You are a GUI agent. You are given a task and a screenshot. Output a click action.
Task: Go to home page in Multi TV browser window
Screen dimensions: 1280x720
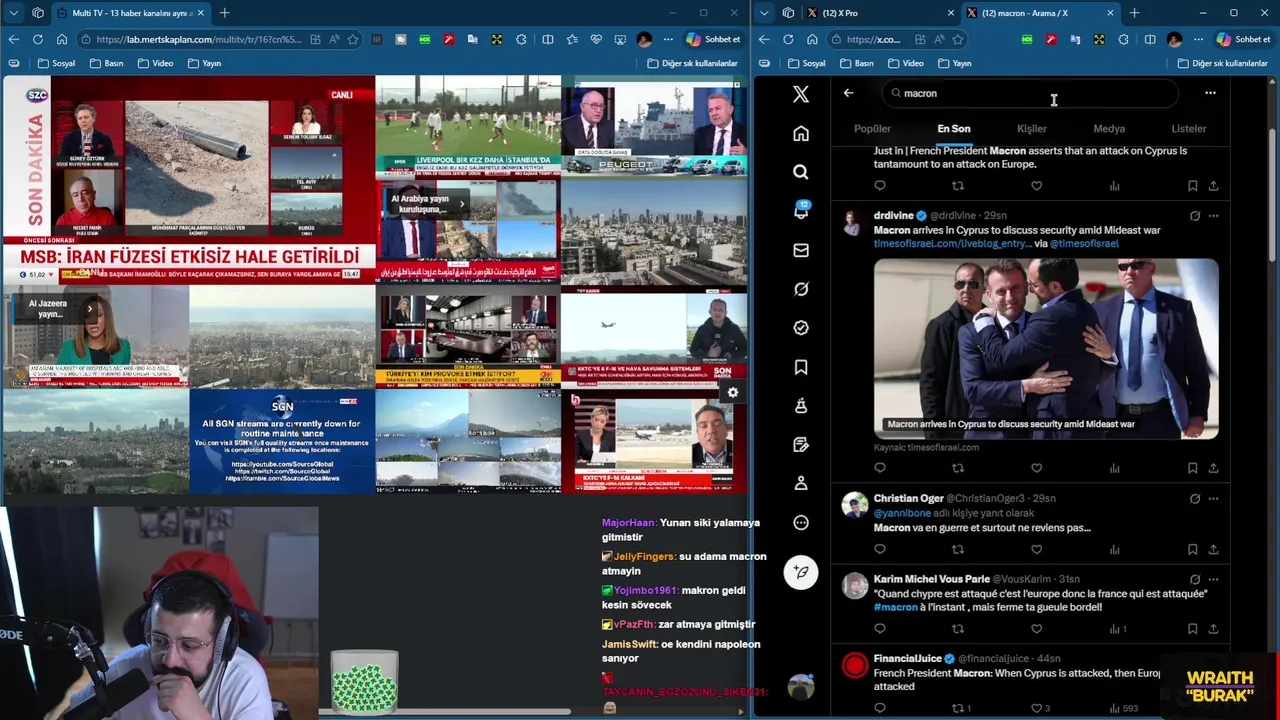62,39
